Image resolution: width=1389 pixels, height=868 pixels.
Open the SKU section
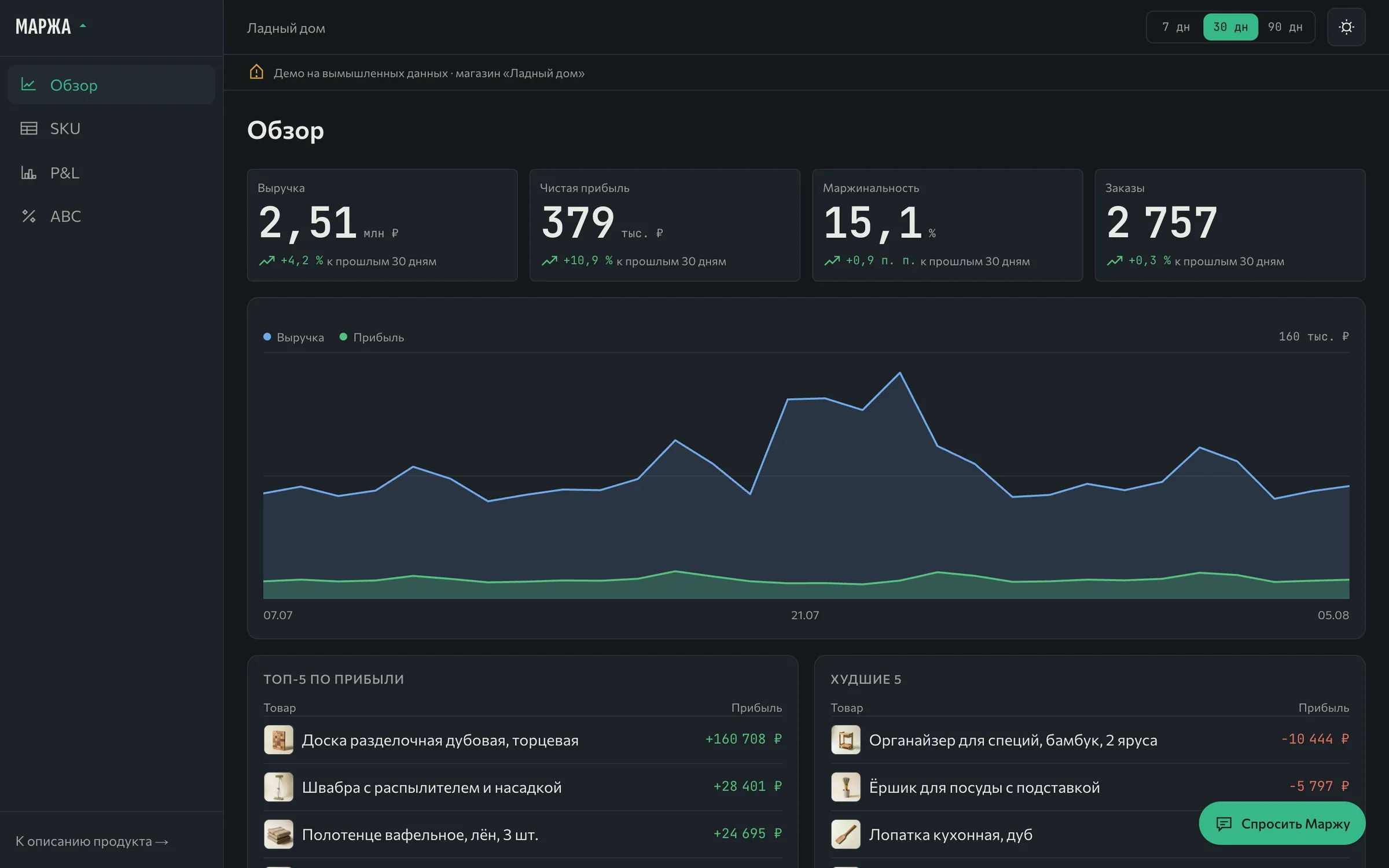point(112,128)
